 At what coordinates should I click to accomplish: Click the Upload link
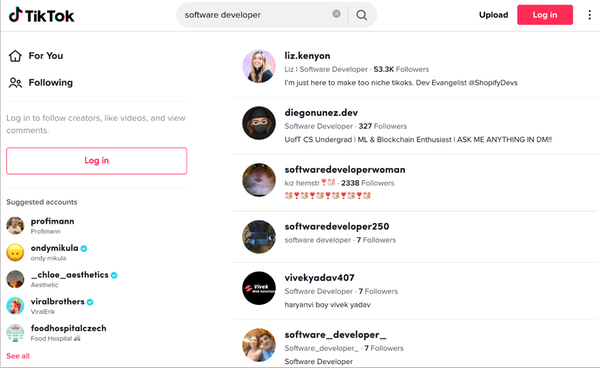pyautogui.click(x=493, y=15)
